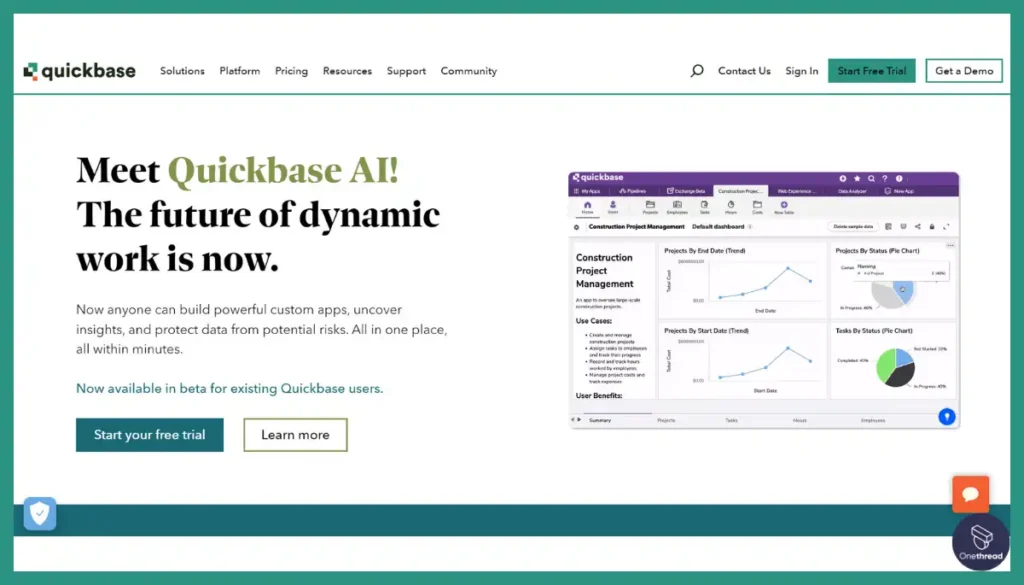Open the Support menu

(406, 71)
